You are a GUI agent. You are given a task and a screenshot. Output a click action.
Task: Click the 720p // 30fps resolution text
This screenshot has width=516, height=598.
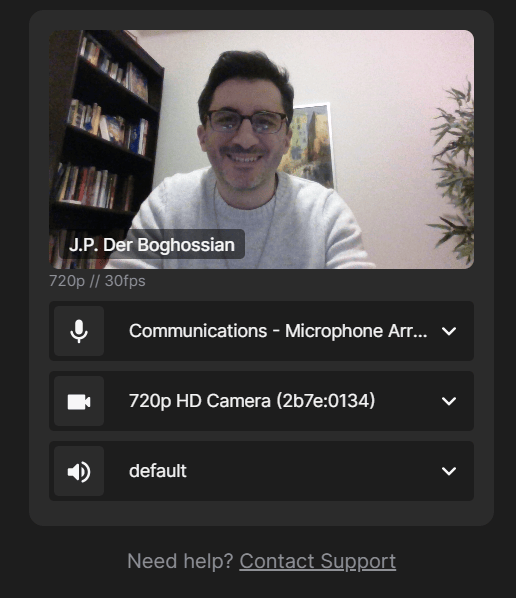click(x=97, y=281)
